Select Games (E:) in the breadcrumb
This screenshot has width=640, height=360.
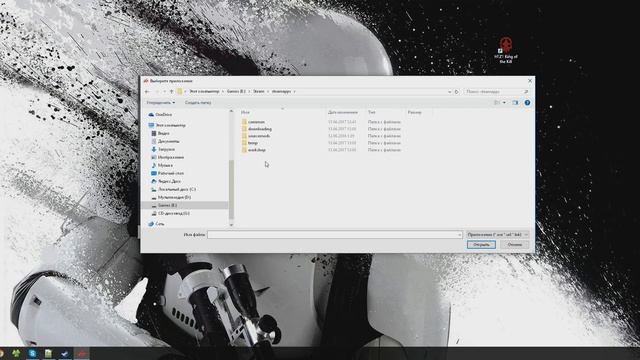pyautogui.click(x=236, y=91)
